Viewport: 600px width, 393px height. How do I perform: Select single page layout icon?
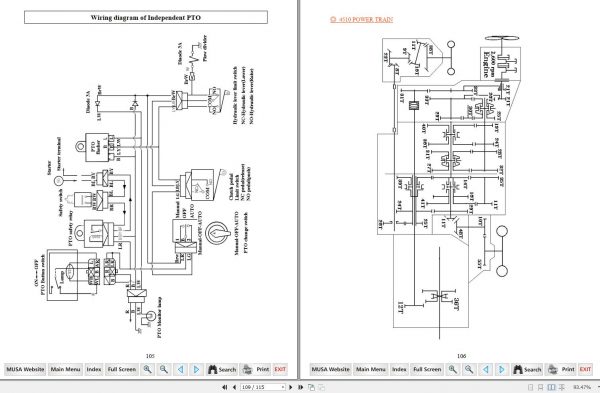pos(530,387)
